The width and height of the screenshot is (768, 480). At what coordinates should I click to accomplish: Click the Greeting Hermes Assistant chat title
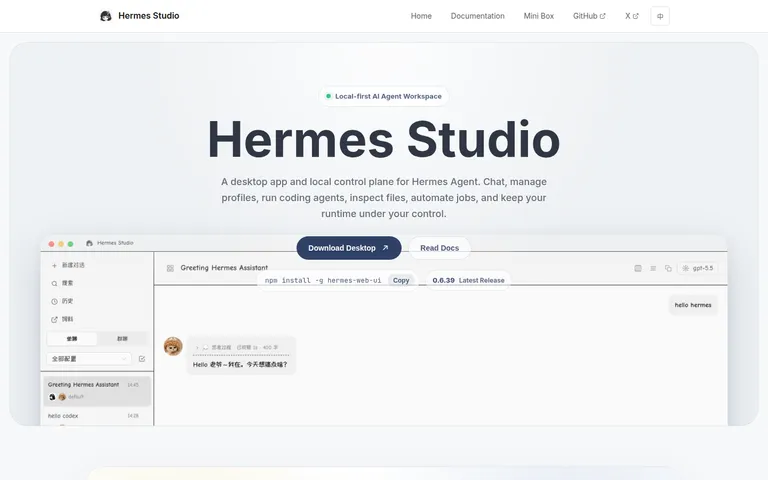(224, 268)
